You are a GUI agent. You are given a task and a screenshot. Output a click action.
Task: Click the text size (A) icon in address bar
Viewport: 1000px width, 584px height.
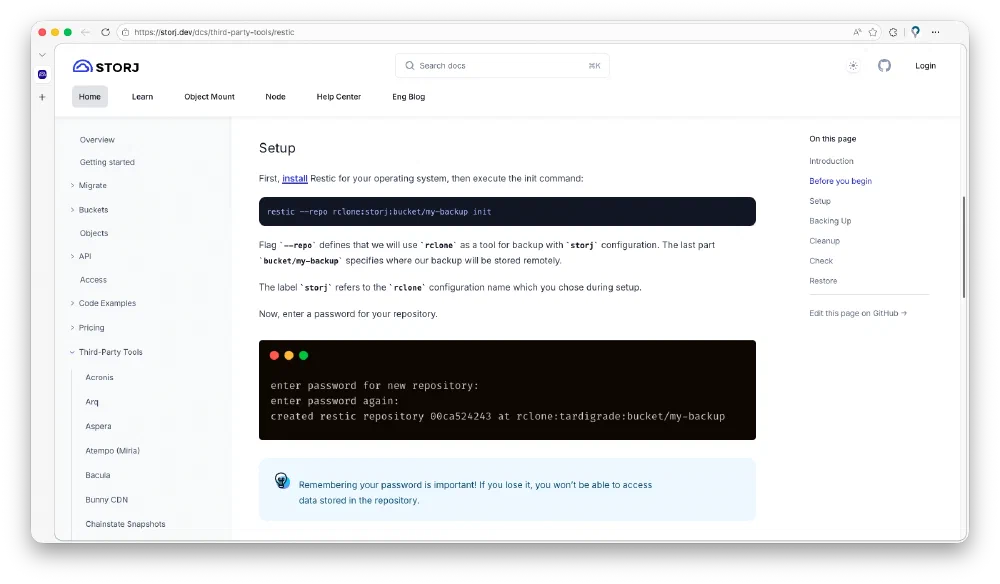tap(855, 31)
